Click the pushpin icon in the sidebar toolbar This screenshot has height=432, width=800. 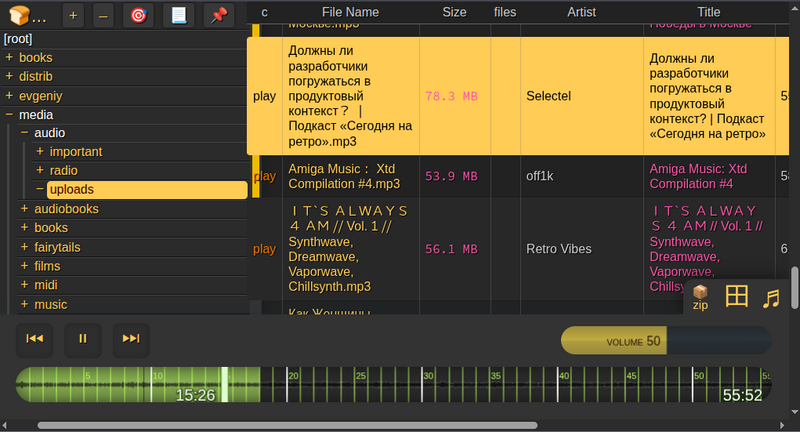[218, 15]
